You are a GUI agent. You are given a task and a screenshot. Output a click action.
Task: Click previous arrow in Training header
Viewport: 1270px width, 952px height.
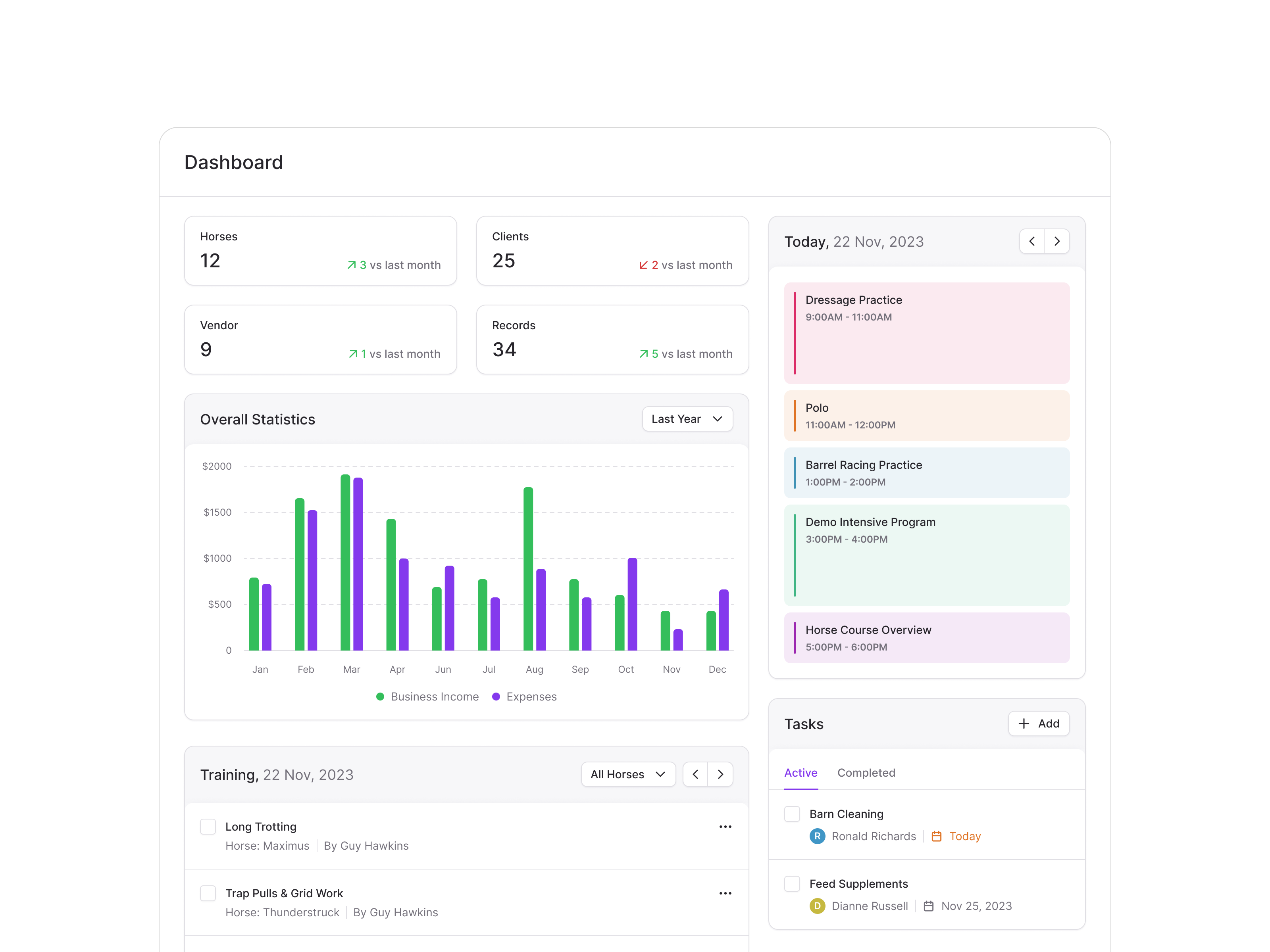coord(695,774)
